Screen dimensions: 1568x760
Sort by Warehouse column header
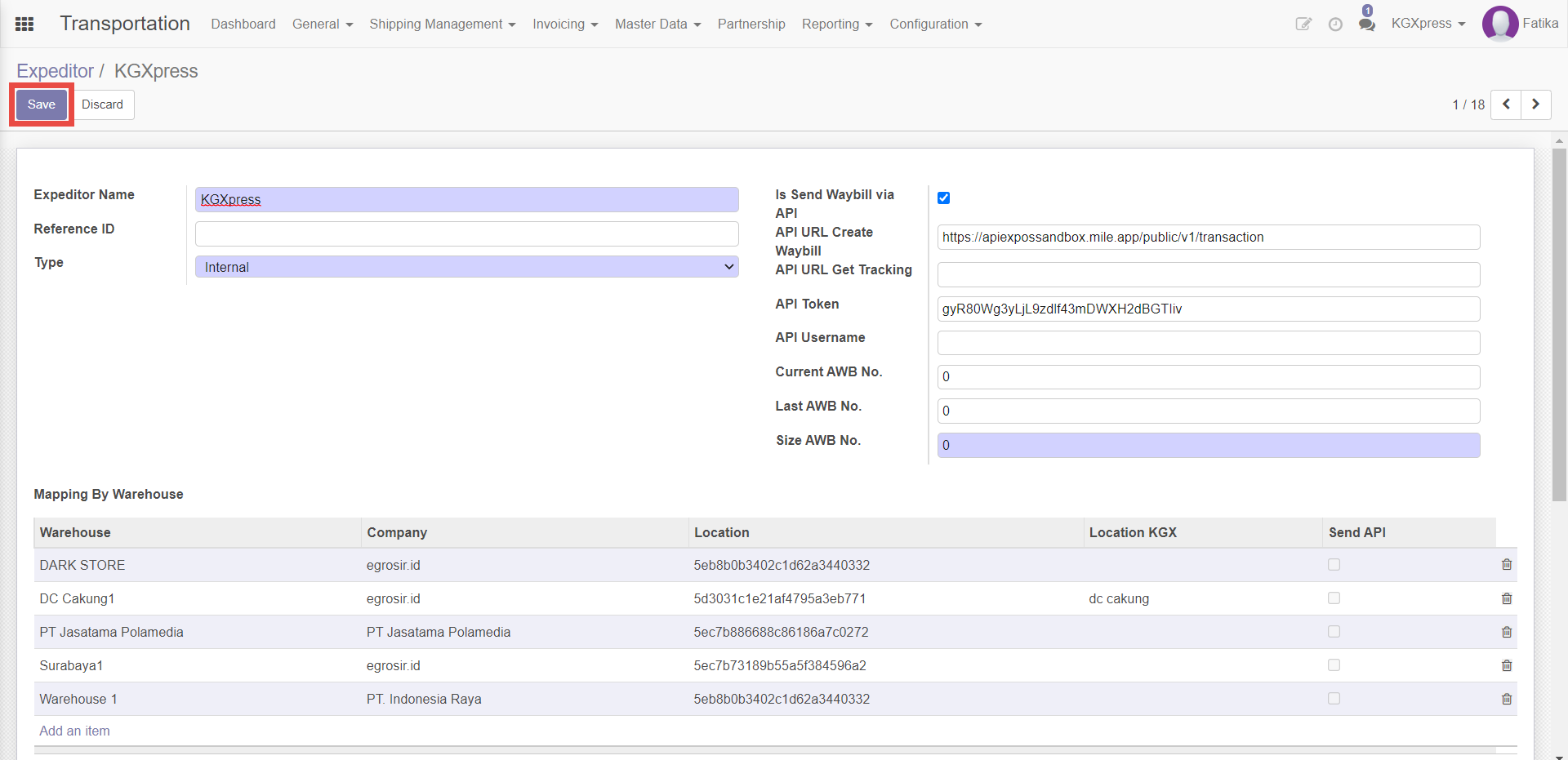click(x=198, y=532)
